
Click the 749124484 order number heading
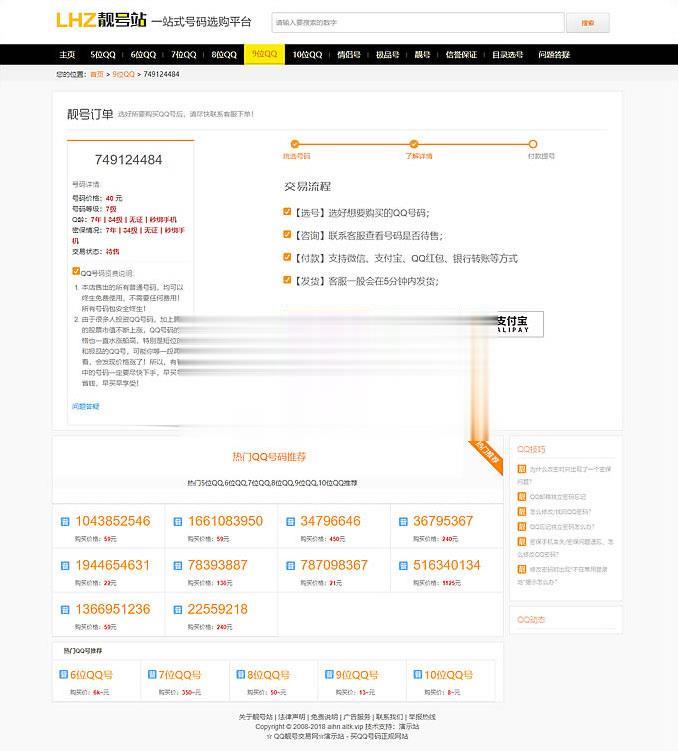pyautogui.click(x=128, y=159)
